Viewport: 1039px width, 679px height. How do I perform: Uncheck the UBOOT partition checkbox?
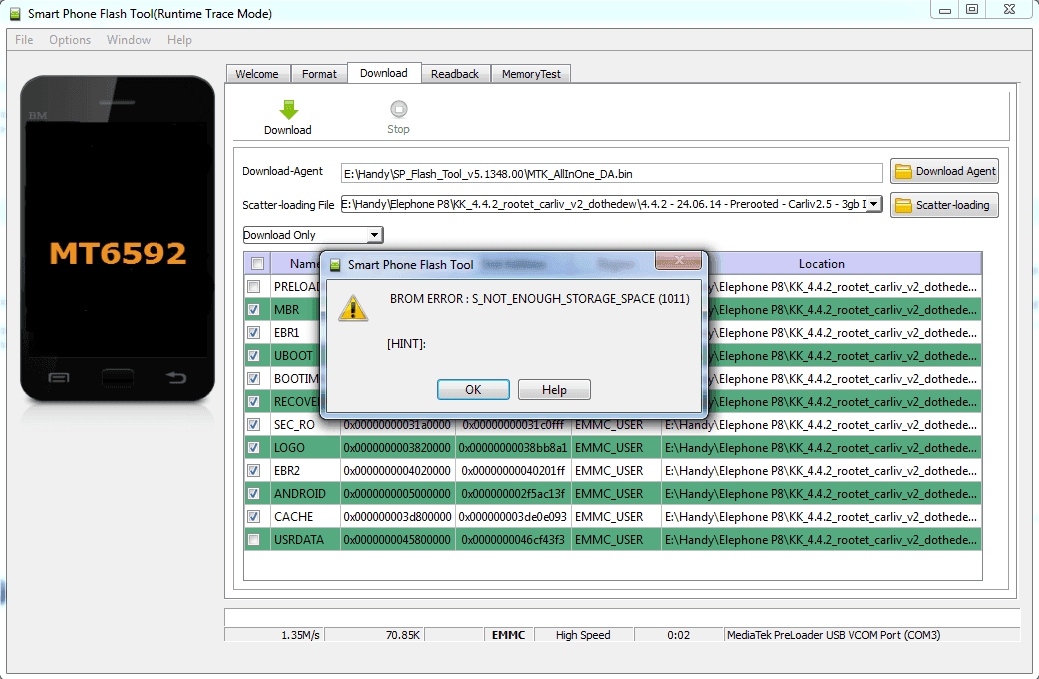[253, 356]
